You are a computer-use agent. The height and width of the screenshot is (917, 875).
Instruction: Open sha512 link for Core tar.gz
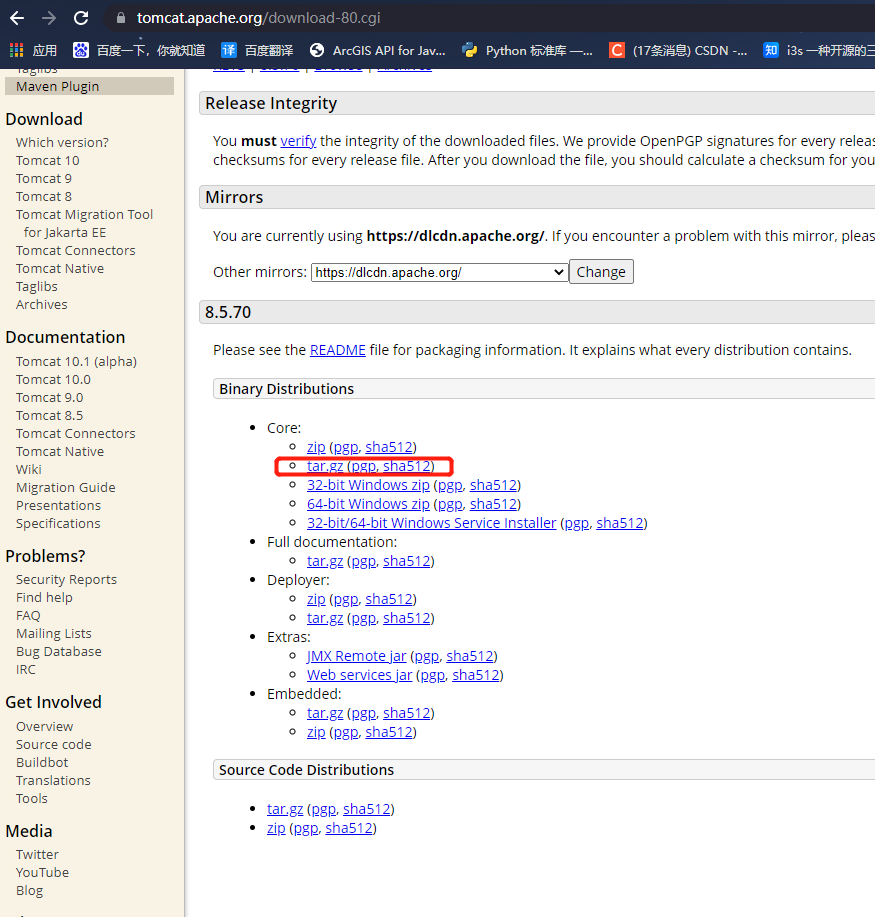[407, 466]
